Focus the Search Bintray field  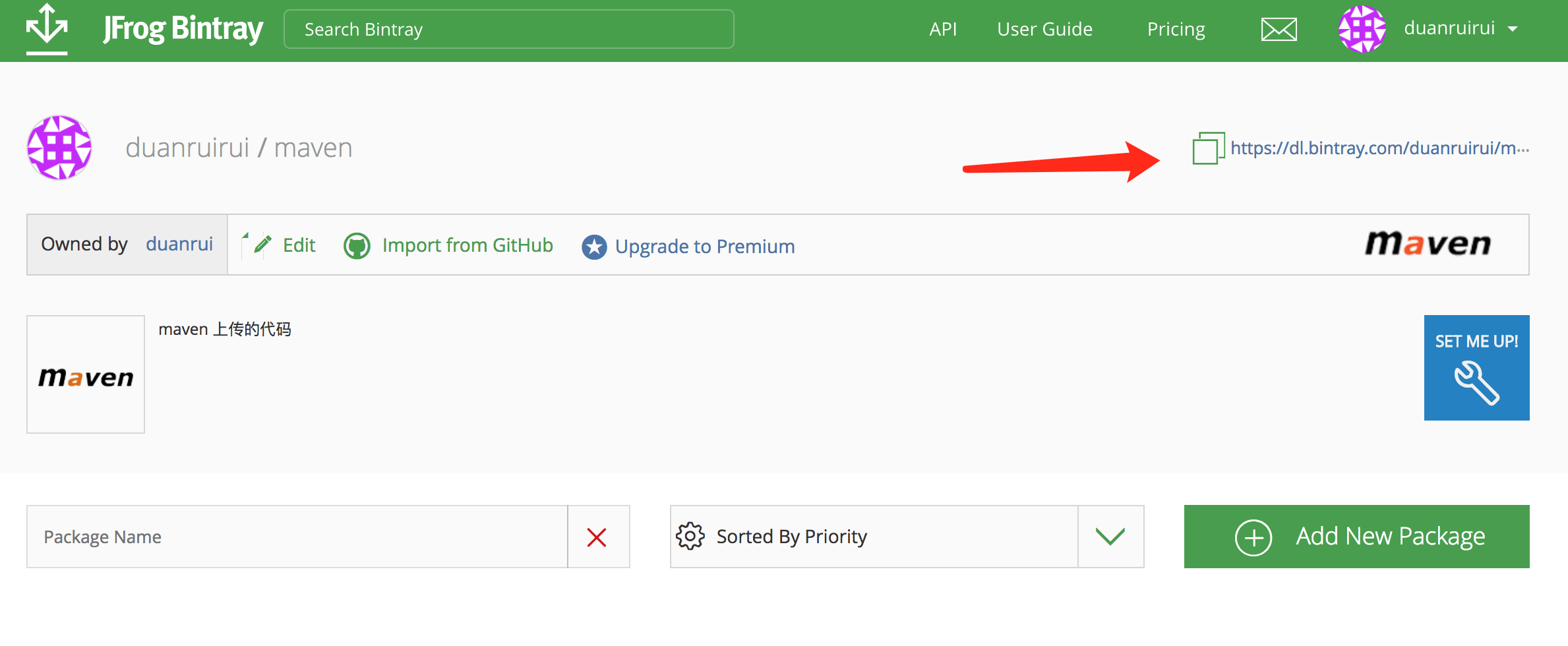coord(508,29)
